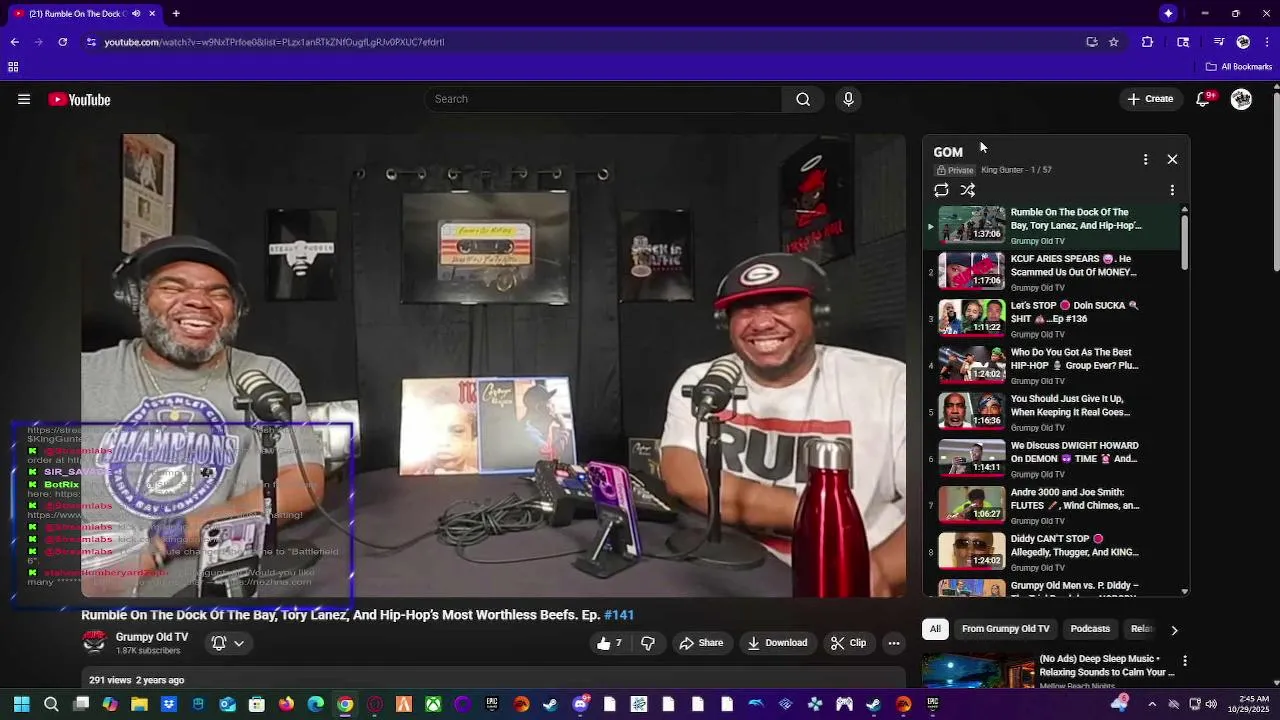Open the Chrome profile avatar
The image size is (1280, 720).
(1243, 42)
